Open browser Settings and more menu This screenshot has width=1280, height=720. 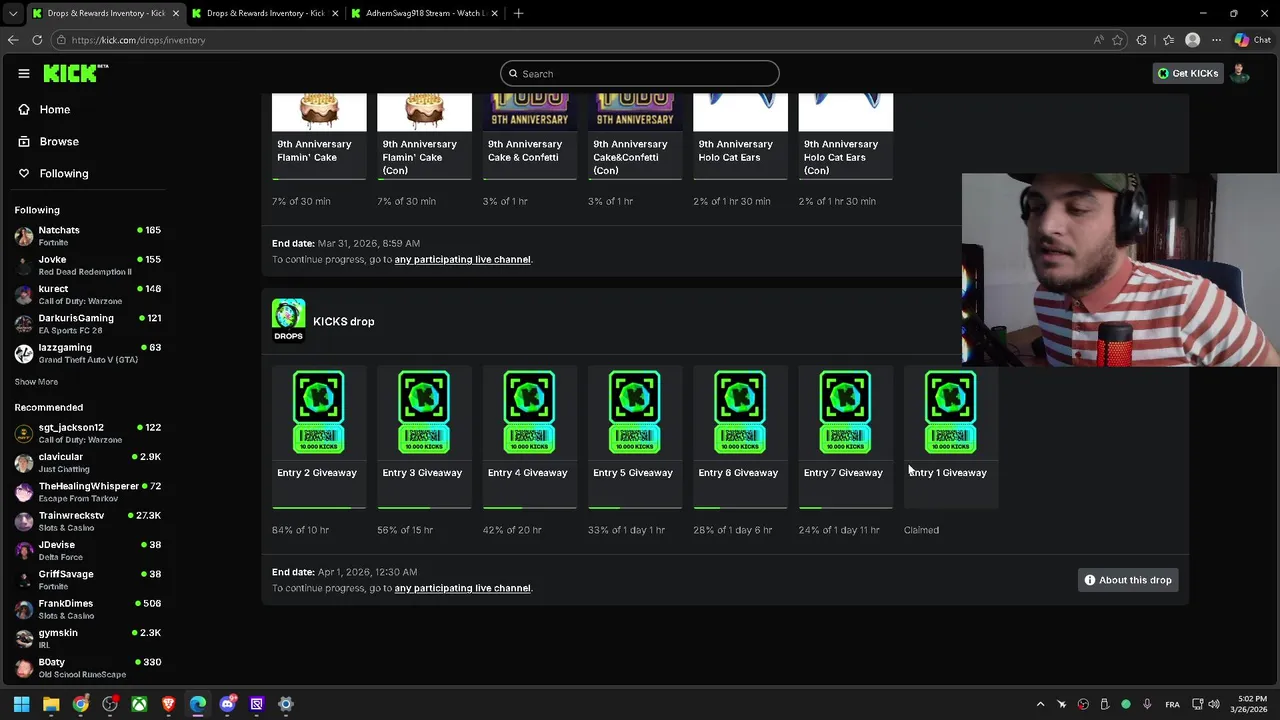point(1216,40)
